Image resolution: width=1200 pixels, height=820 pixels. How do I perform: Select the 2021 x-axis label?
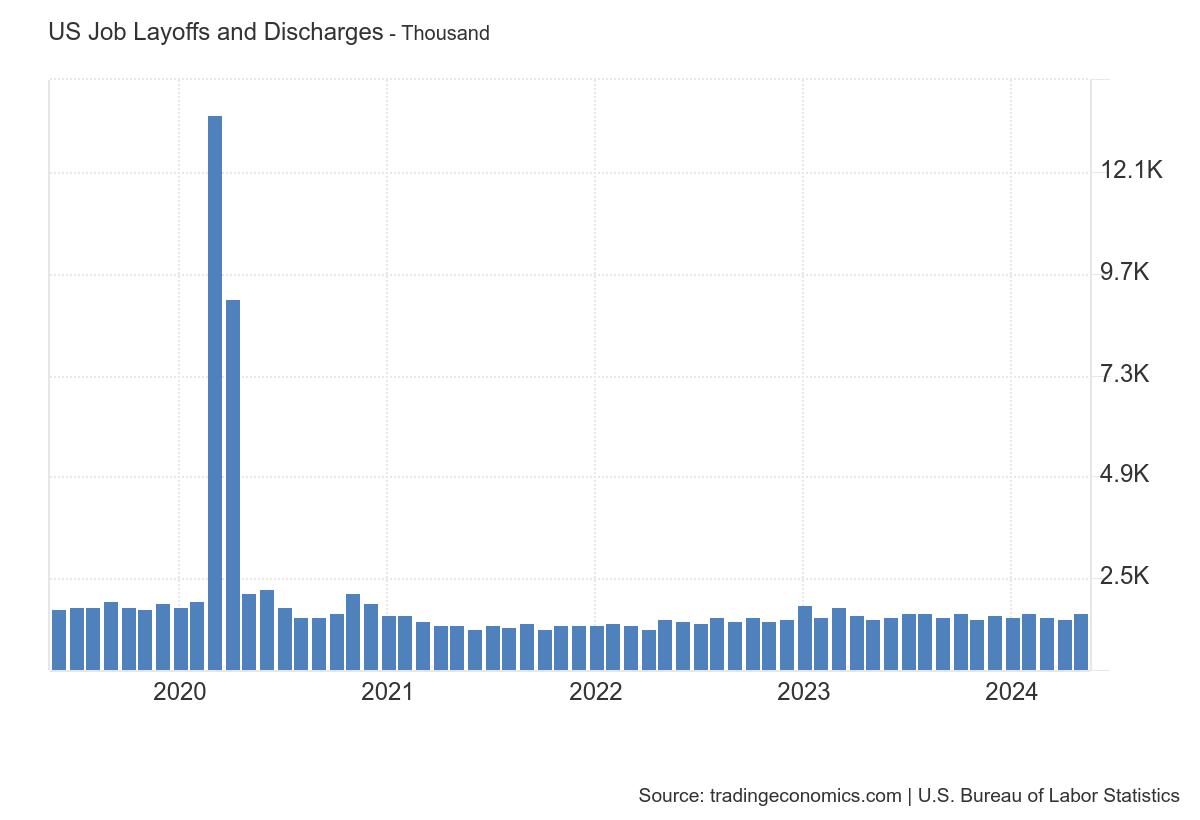387,692
